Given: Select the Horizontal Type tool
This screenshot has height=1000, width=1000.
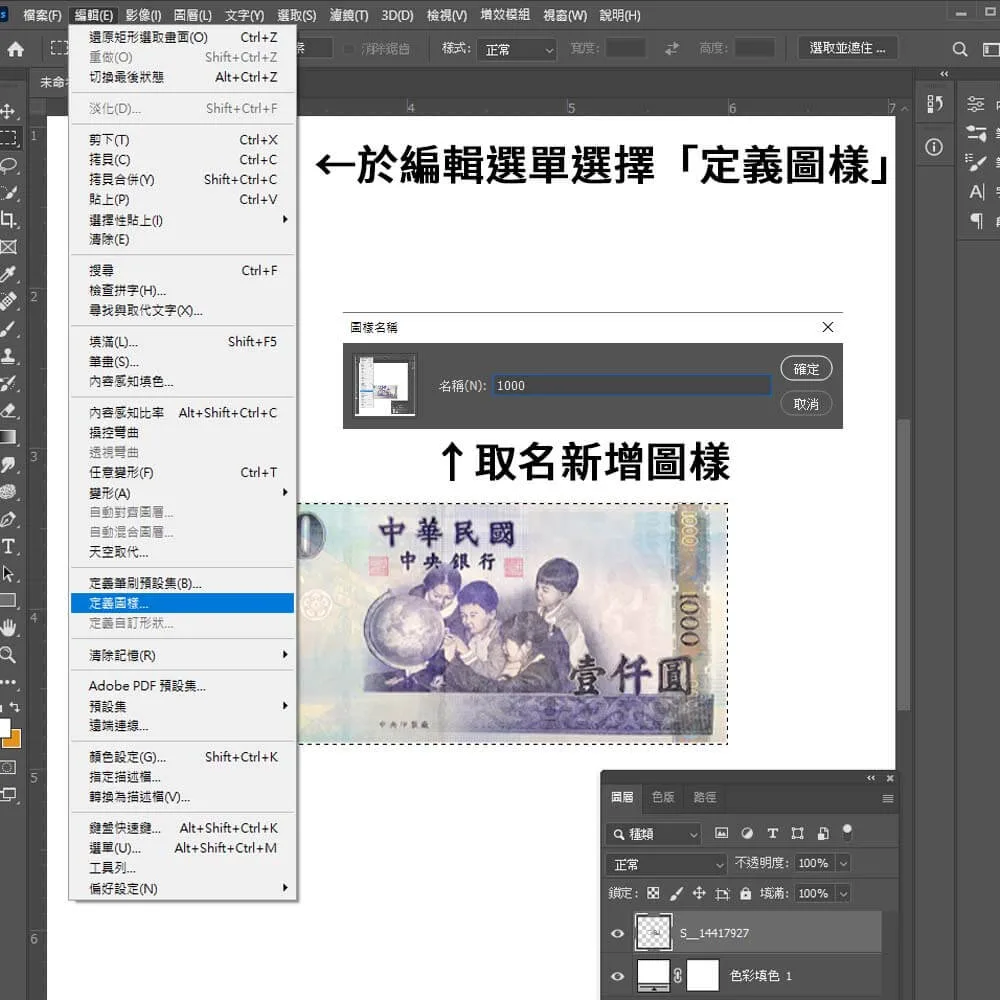Looking at the screenshot, I should [8, 546].
